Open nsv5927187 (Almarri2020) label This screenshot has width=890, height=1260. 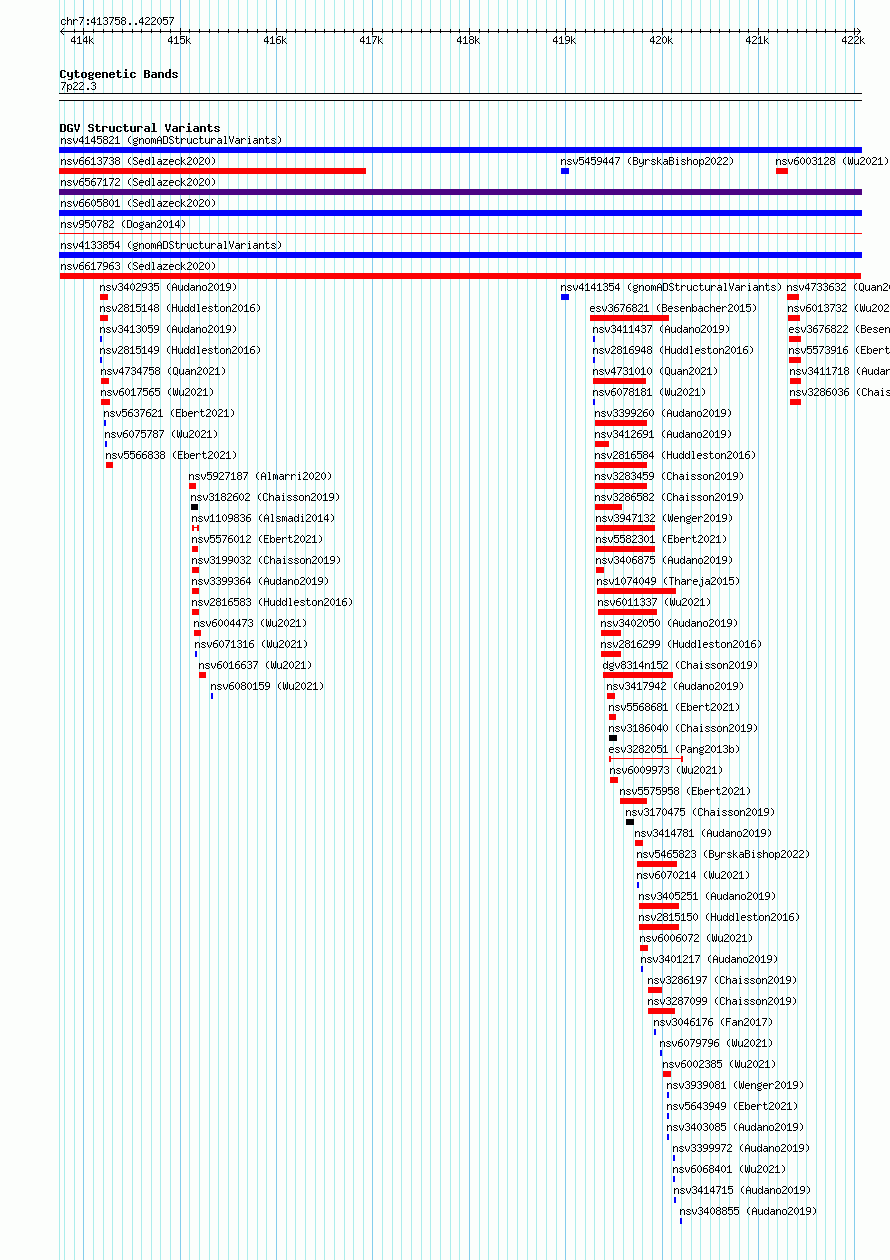261,476
